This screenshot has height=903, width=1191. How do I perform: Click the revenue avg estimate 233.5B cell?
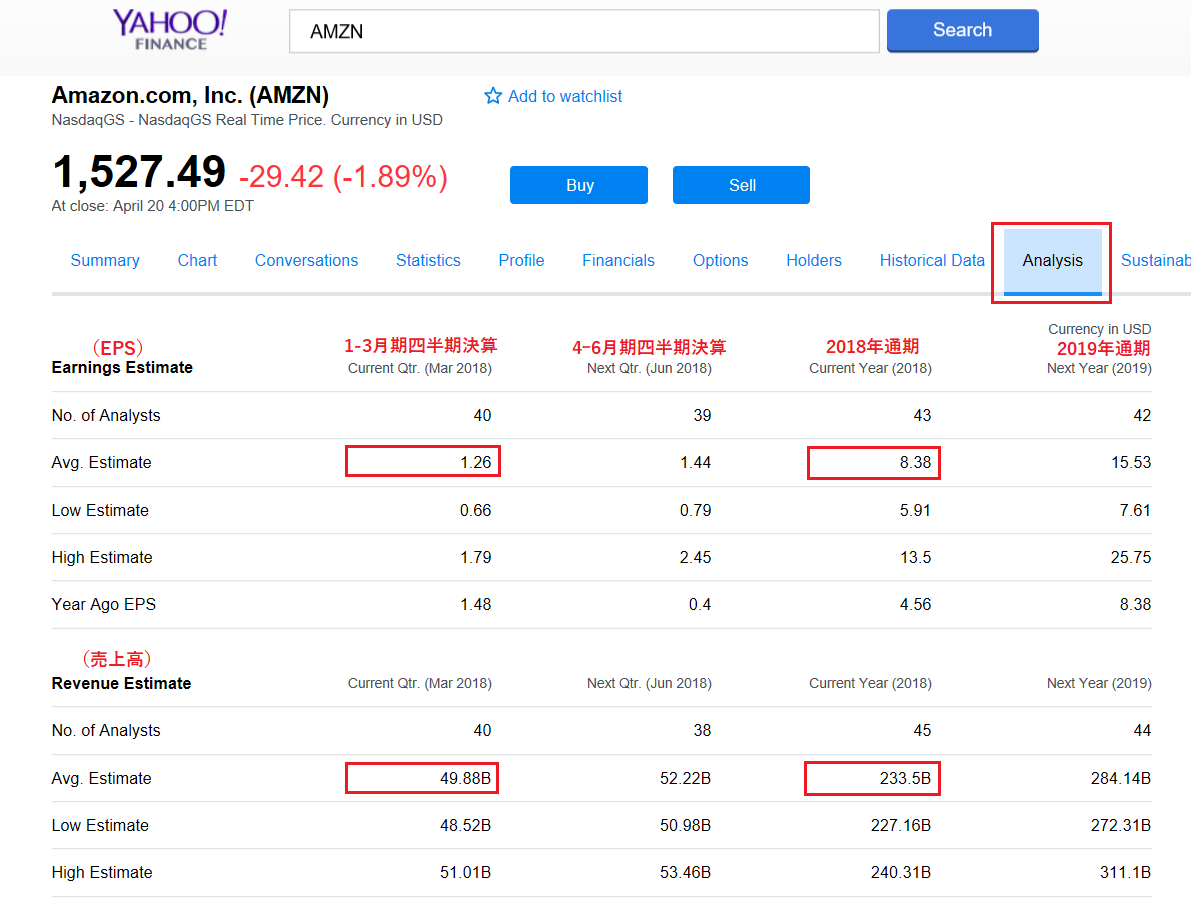pos(905,778)
